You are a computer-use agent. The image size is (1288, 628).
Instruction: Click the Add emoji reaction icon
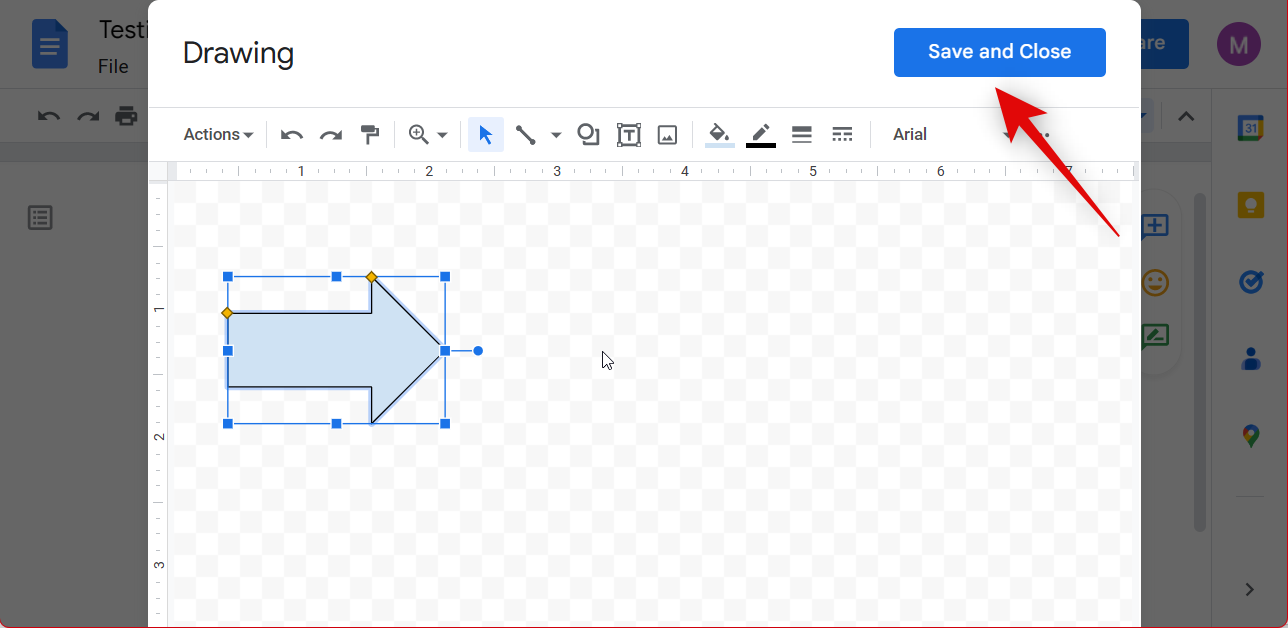pyautogui.click(x=1155, y=283)
